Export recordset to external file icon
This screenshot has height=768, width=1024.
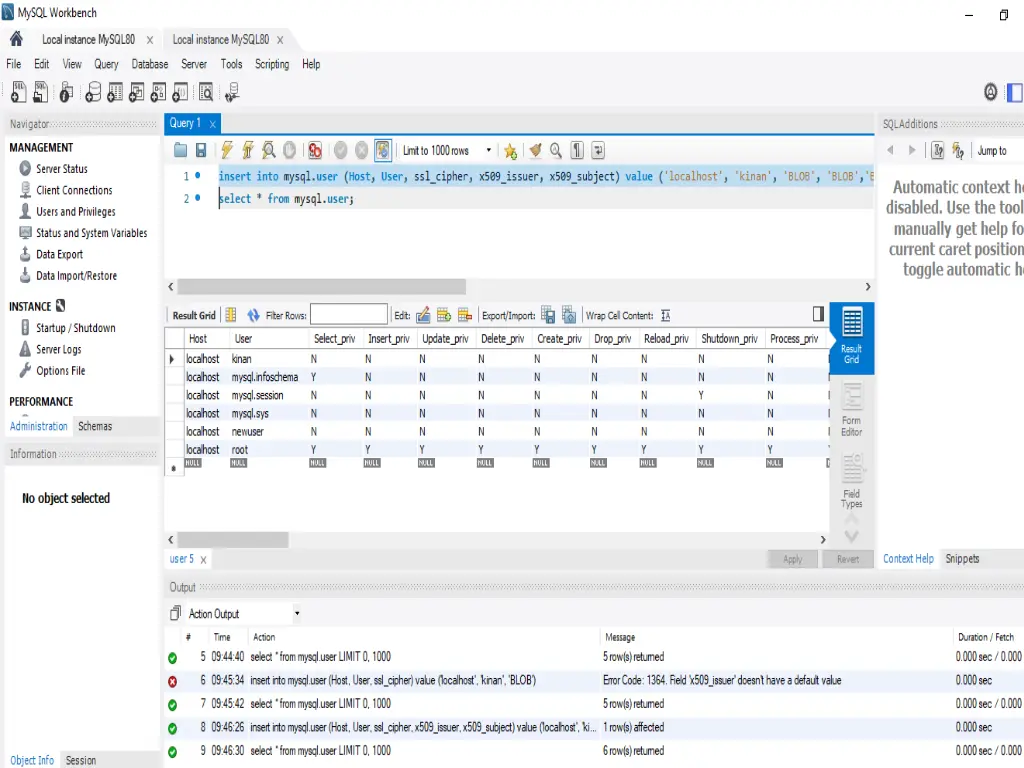(x=548, y=315)
